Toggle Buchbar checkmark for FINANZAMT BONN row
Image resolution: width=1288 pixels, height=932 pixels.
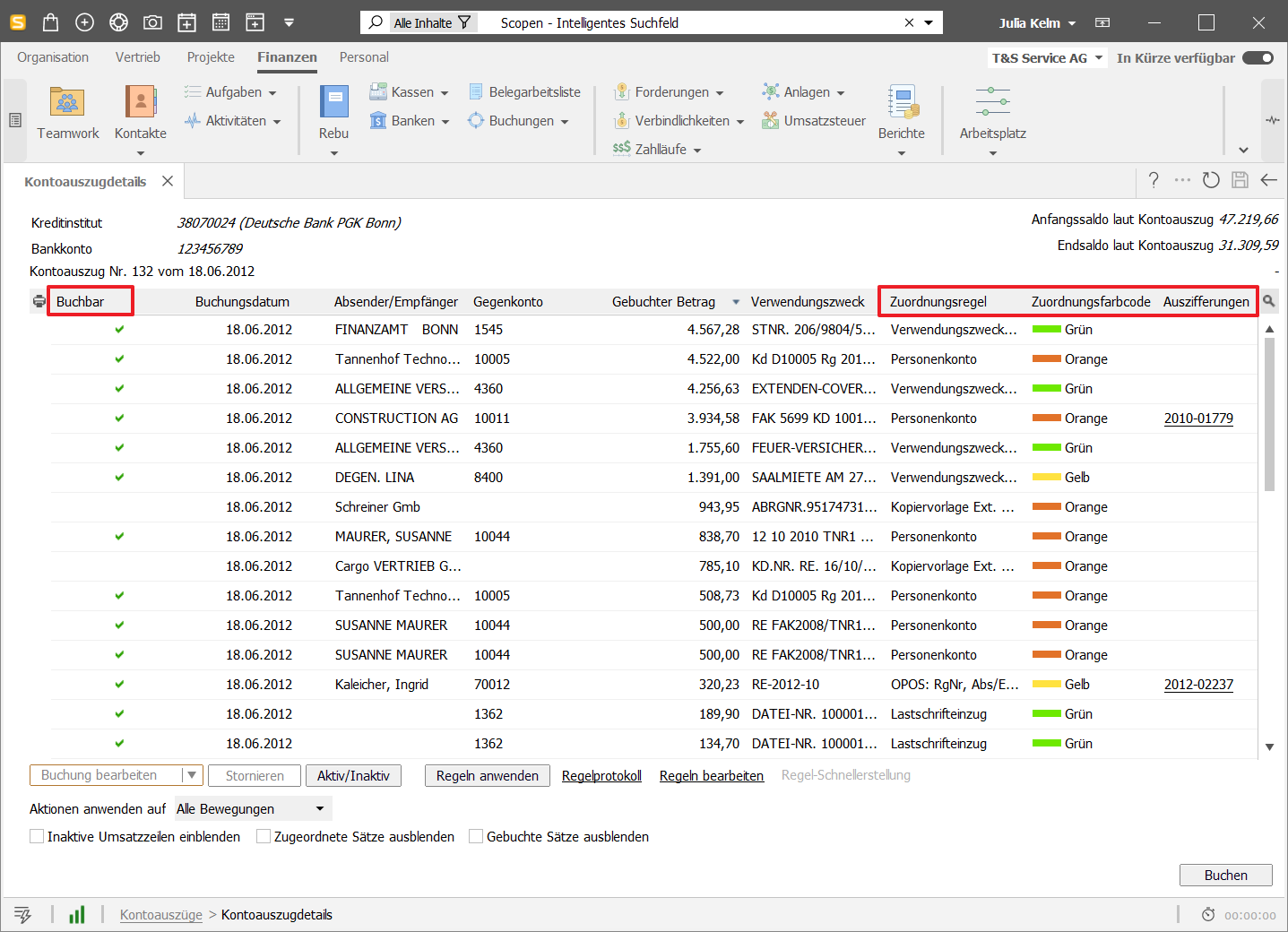click(x=119, y=329)
